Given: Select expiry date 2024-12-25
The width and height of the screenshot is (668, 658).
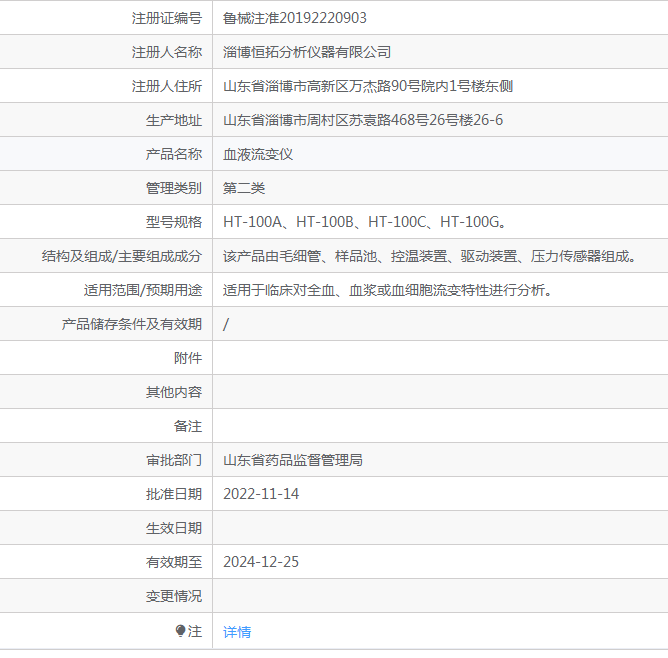Looking at the screenshot, I should (x=261, y=562).
